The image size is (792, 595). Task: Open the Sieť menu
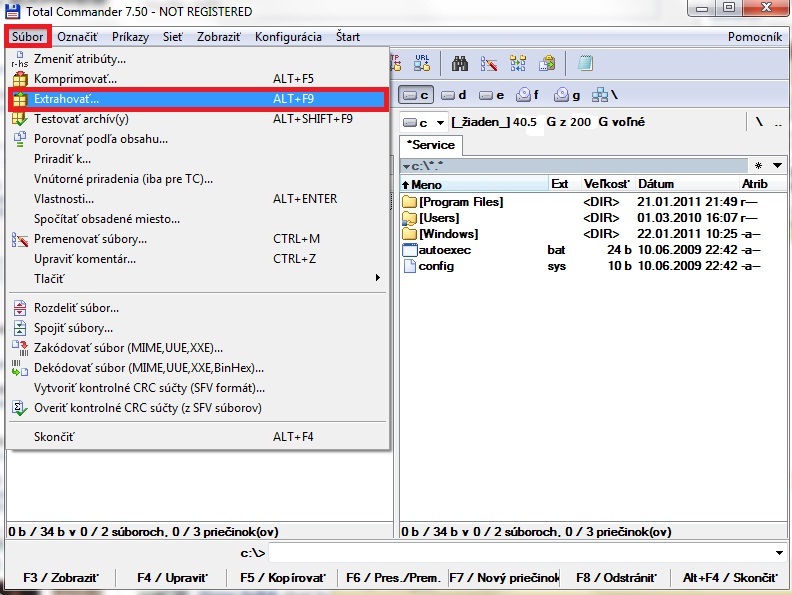tap(173, 37)
